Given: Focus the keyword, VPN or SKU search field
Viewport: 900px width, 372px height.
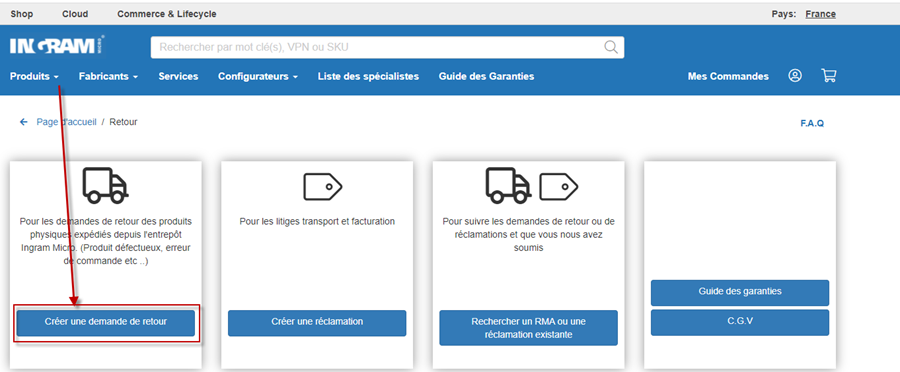Looking at the screenshot, I should coord(387,47).
